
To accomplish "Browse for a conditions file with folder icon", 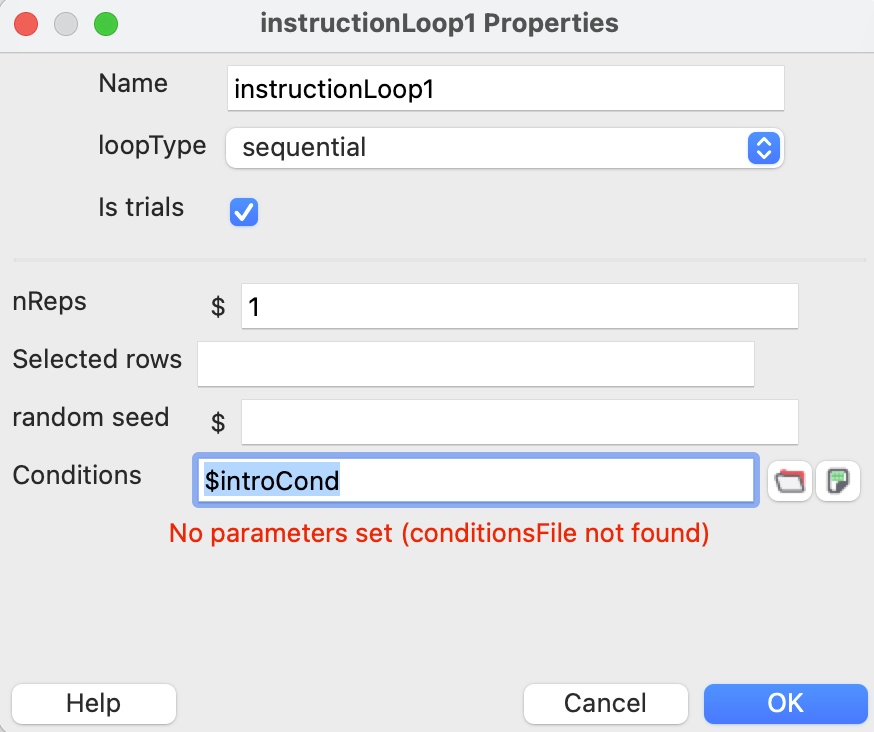I will point(790,481).
